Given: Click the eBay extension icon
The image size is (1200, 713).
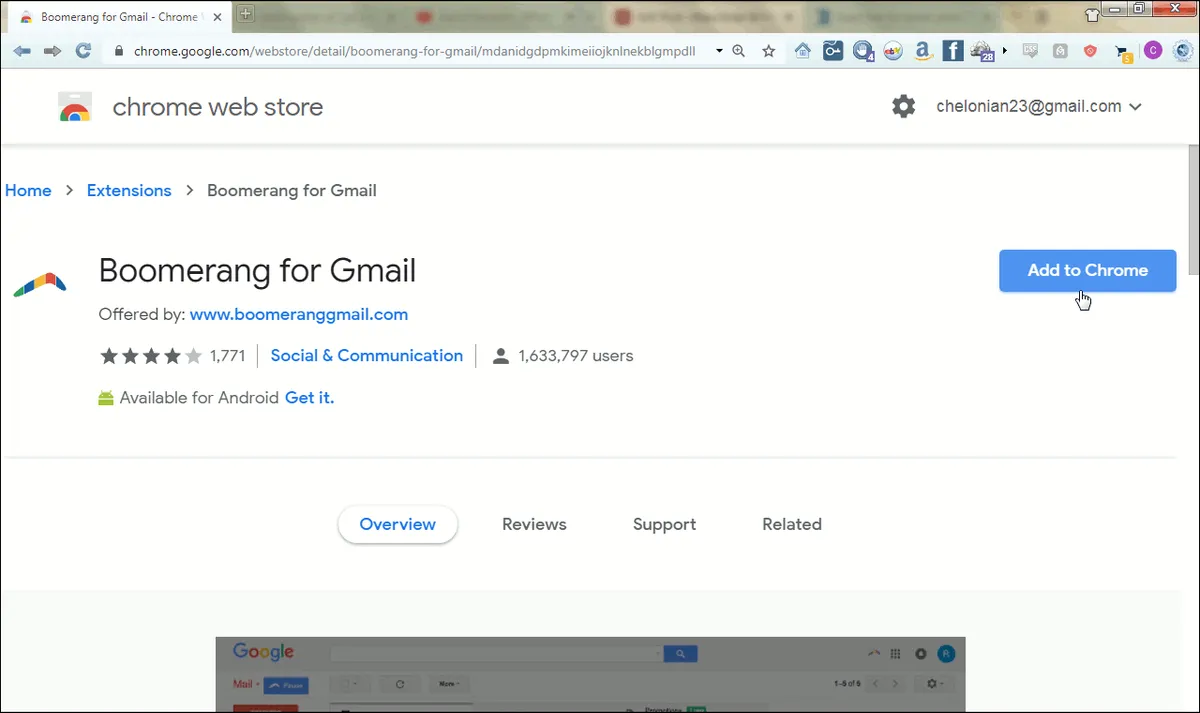Looking at the screenshot, I should [893, 51].
